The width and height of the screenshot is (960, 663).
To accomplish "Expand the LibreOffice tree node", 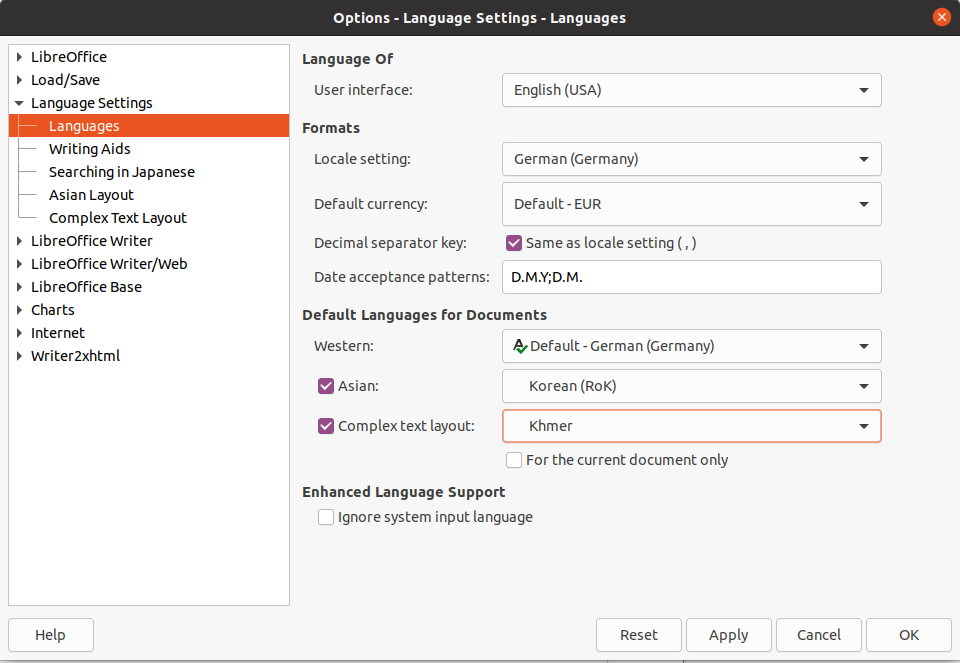I will (19, 57).
